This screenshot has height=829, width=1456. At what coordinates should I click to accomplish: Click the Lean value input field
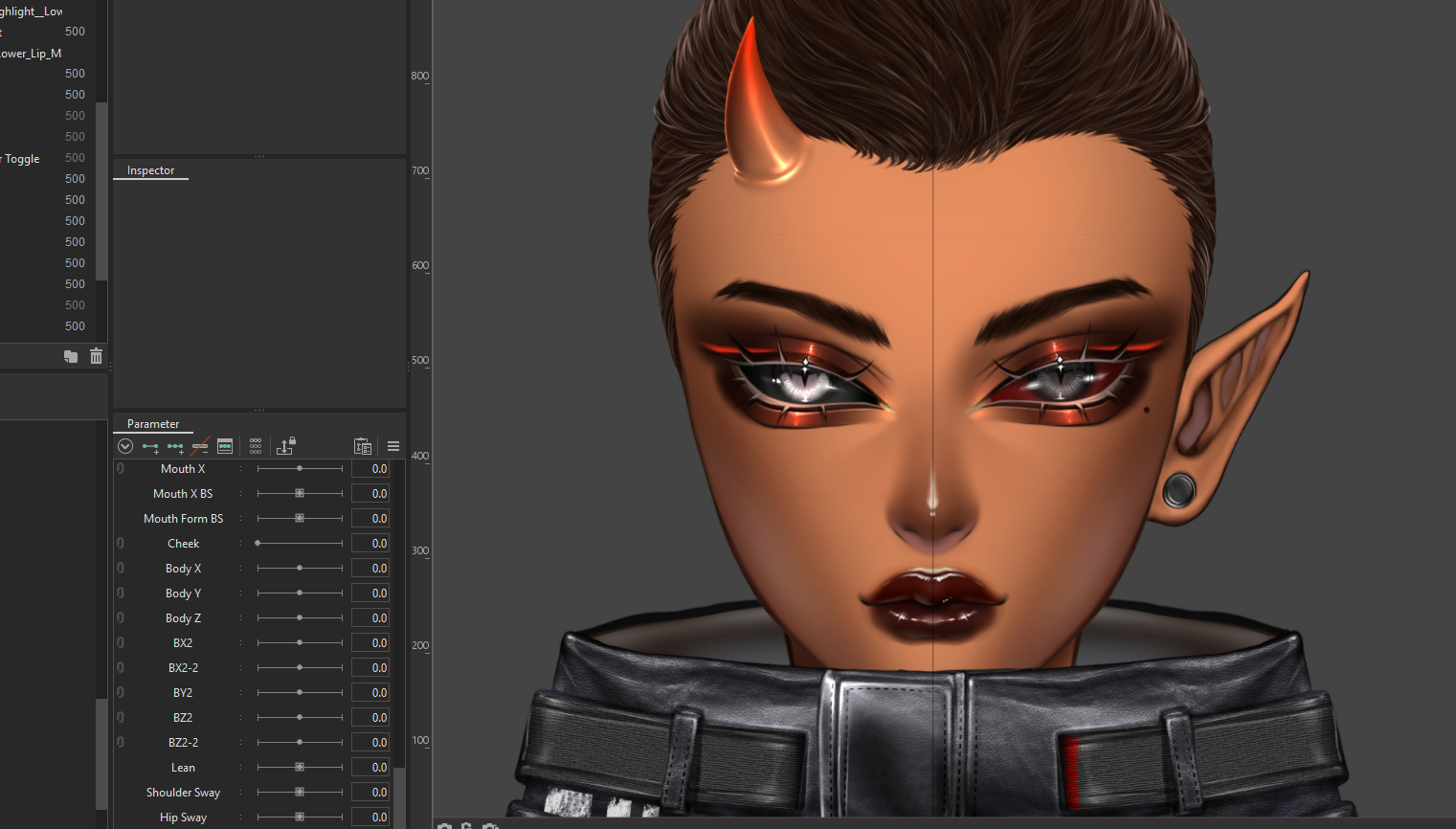[370, 768]
